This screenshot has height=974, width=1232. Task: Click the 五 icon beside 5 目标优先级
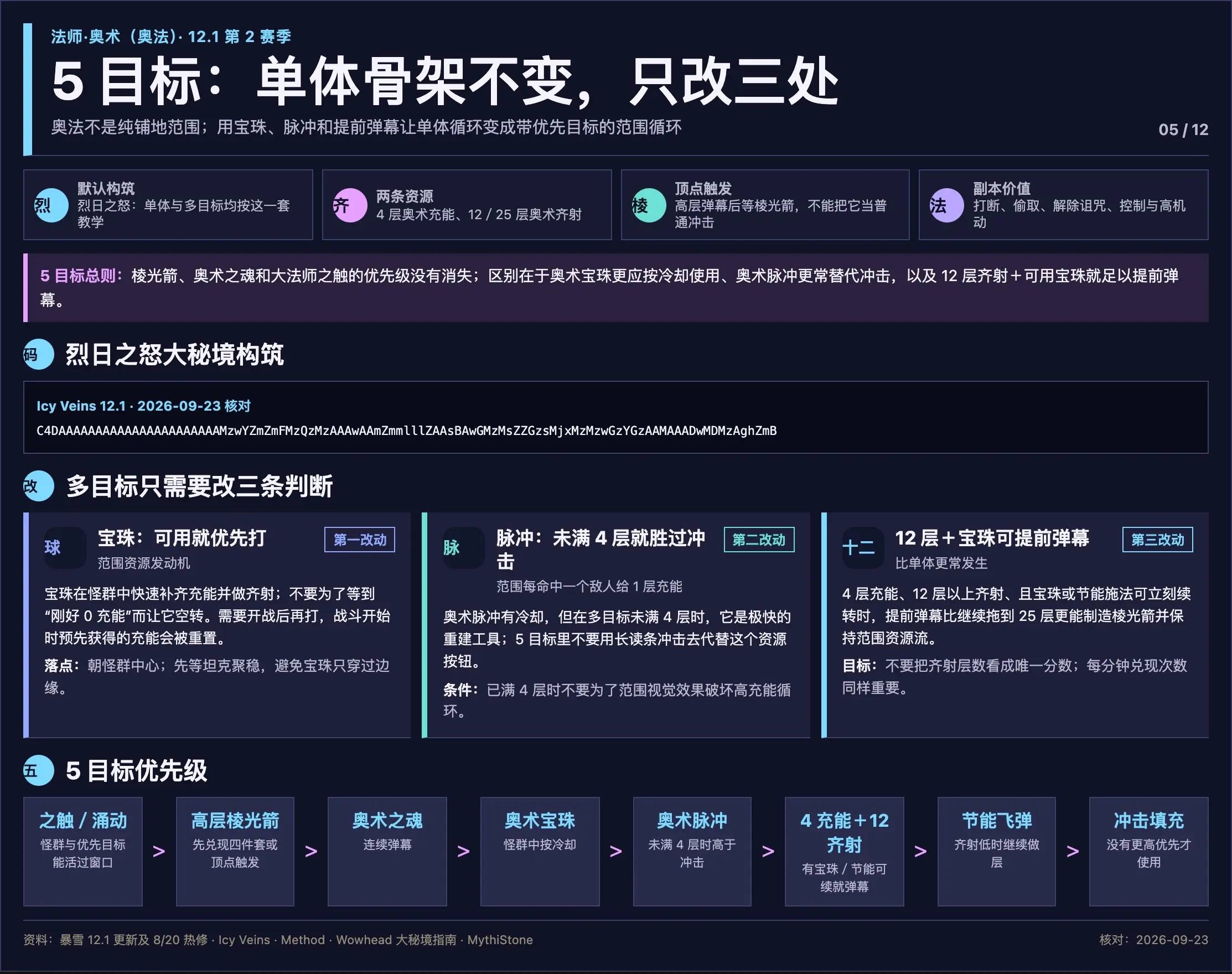(x=39, y=770)
